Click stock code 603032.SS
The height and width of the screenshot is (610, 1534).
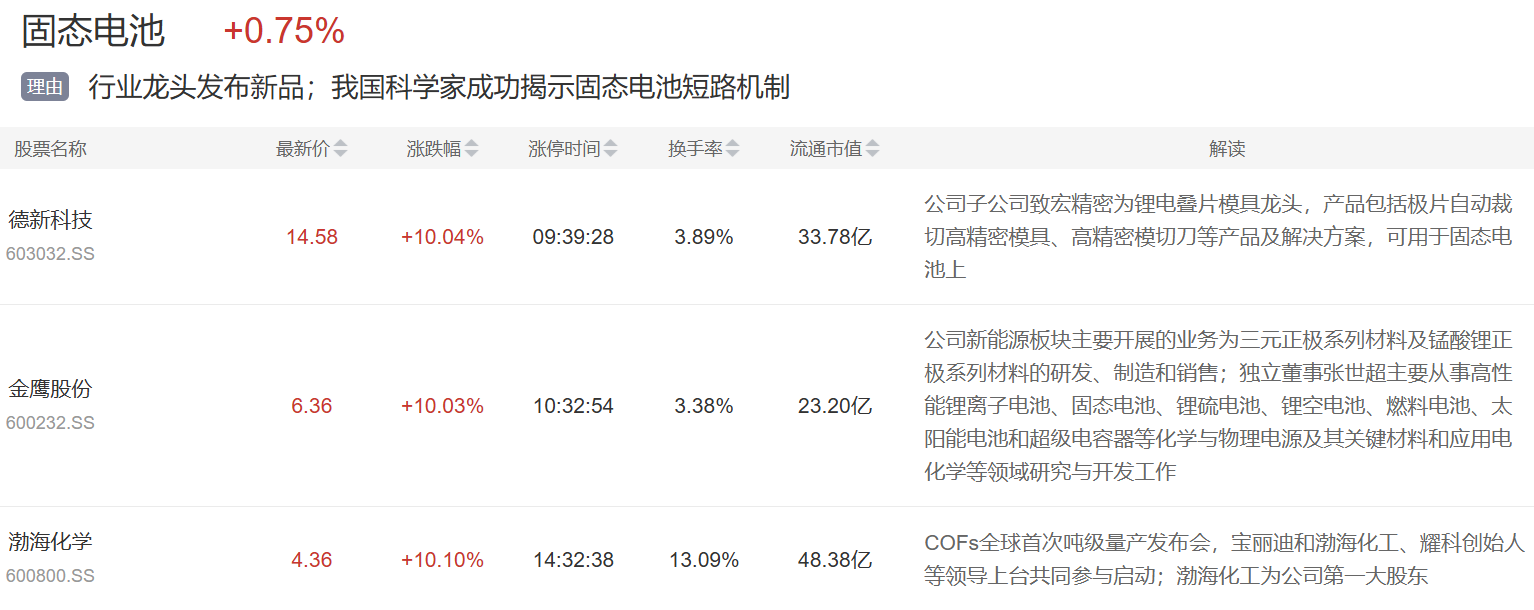pyautogui.click(x=50, y=254)
